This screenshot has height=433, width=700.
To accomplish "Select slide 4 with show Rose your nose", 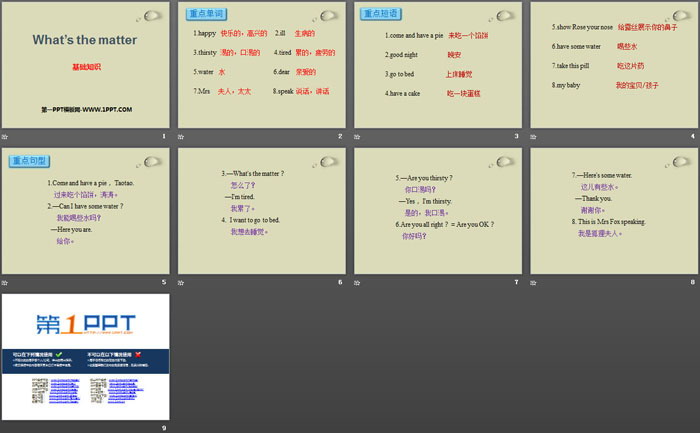I will pos(614,65).
